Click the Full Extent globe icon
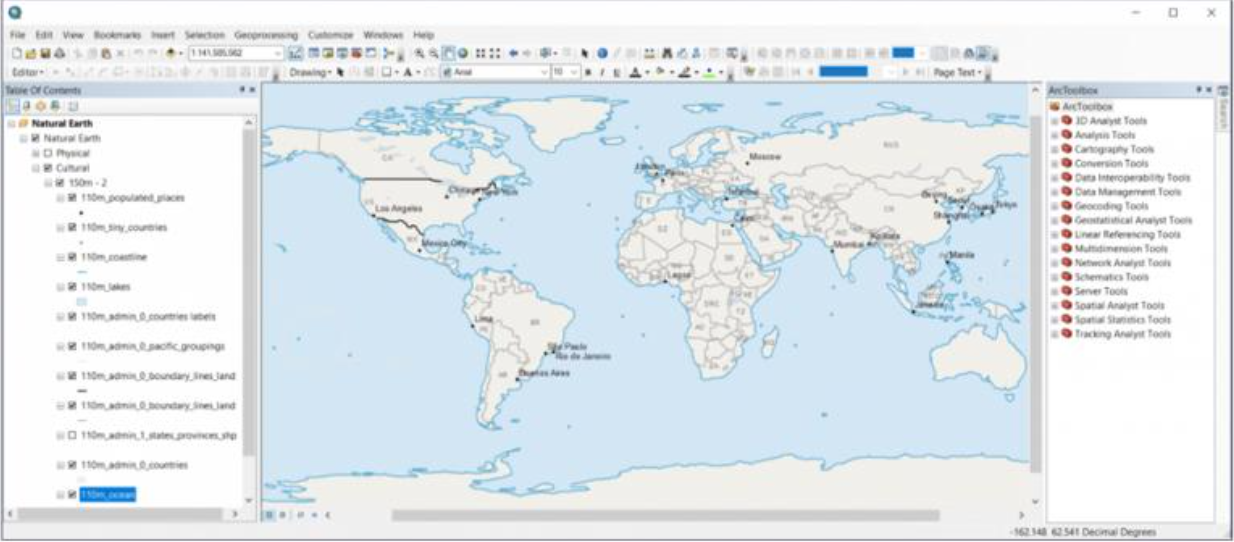 [462, 52]
